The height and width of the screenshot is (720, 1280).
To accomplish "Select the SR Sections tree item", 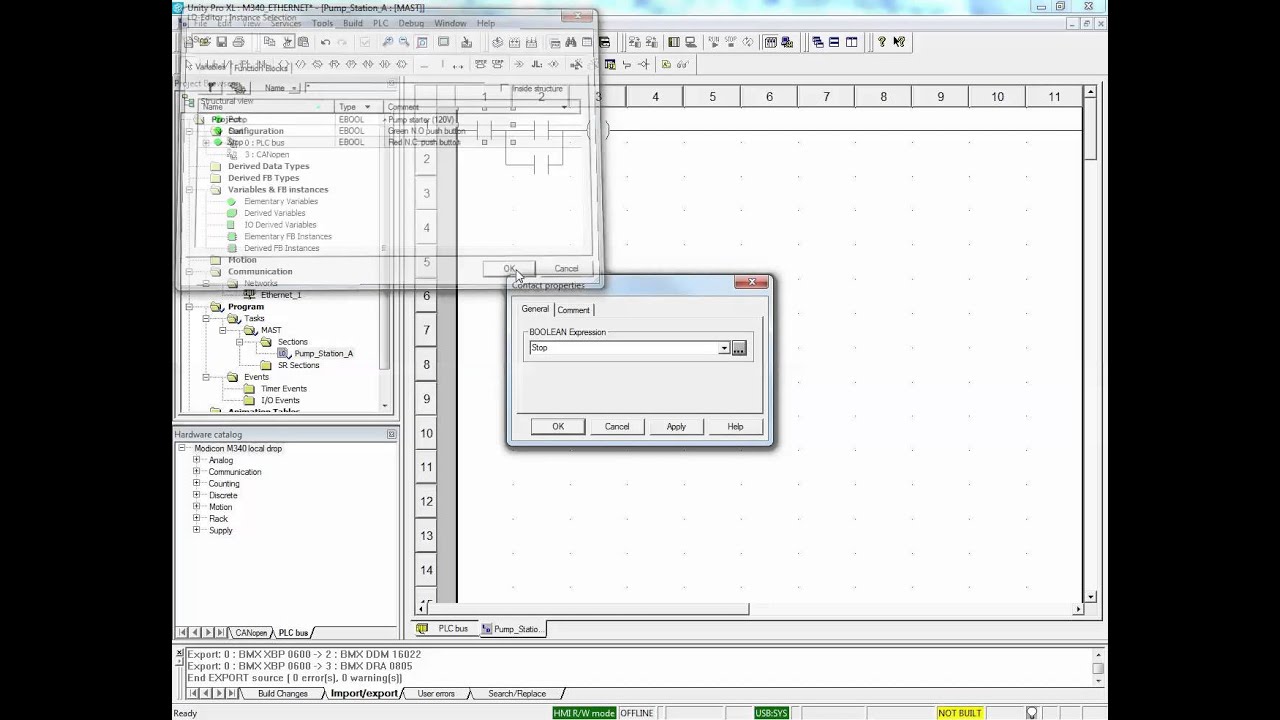I will (298, 365).
